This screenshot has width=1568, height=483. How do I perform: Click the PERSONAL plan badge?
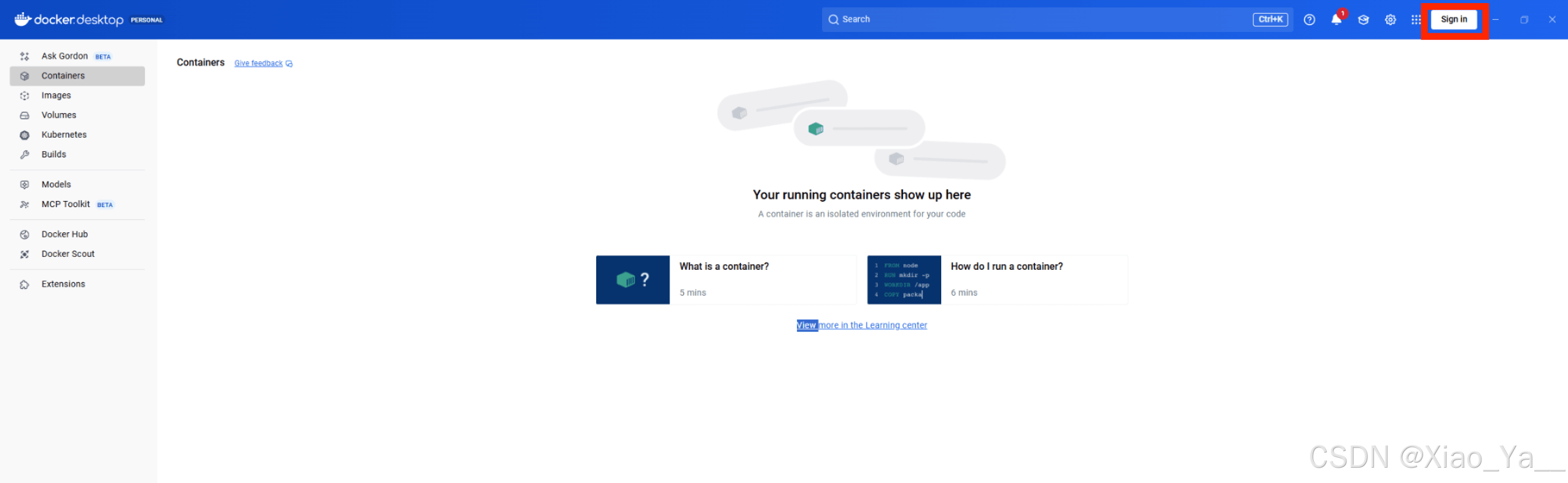click(147, 20)
